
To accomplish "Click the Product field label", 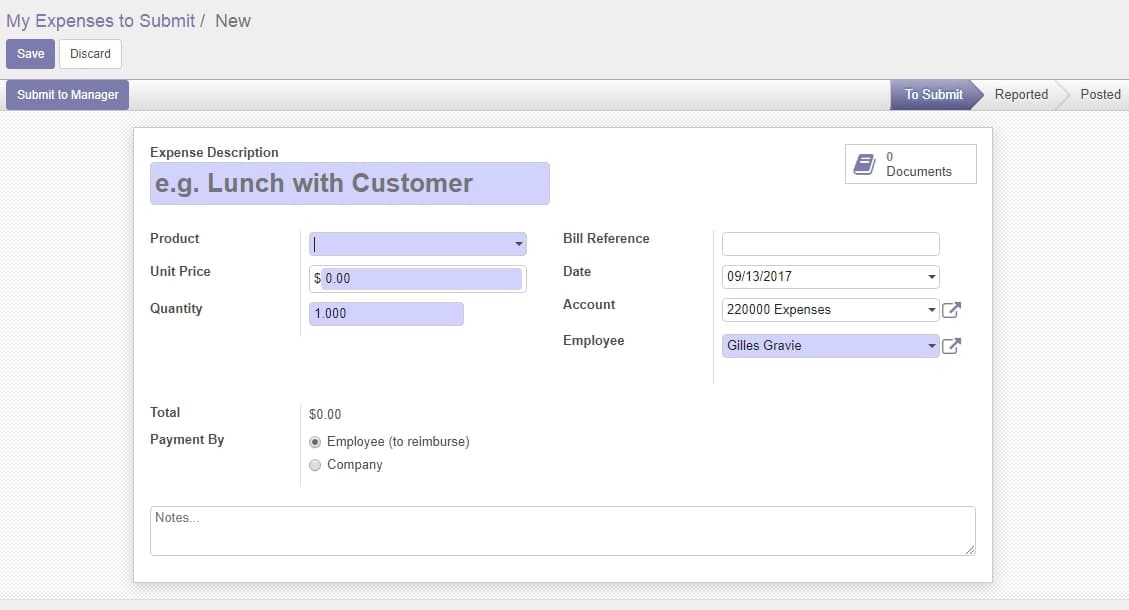I will tap(174, 238).
